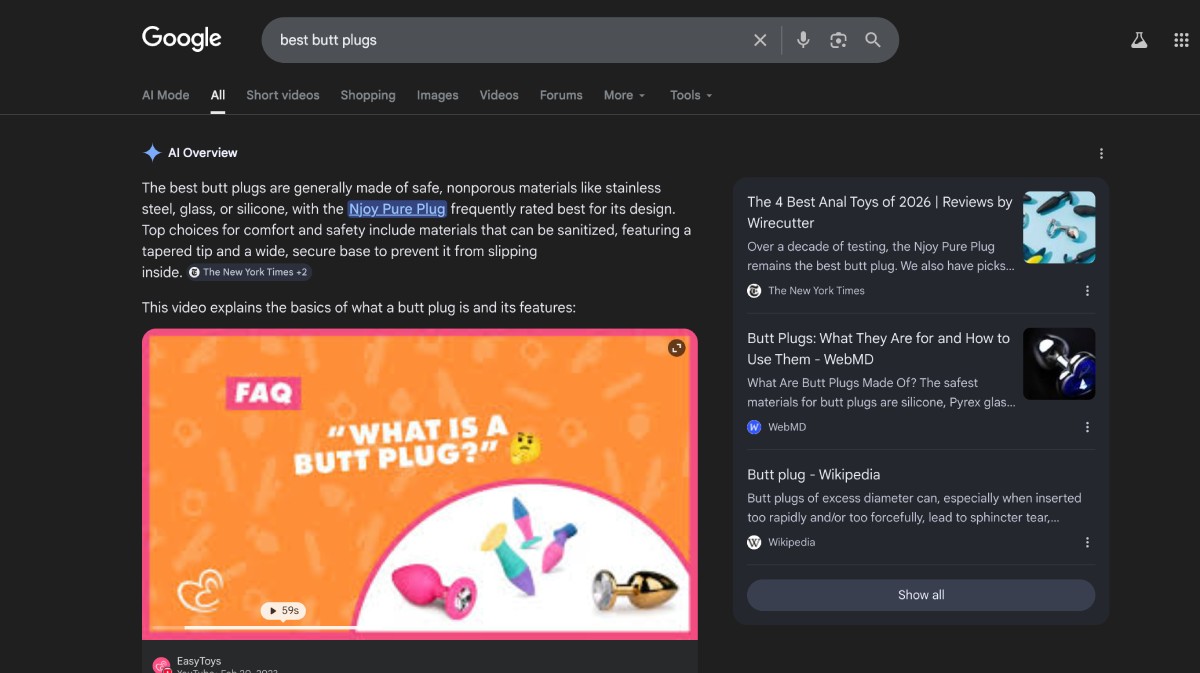Open the Forums tab
The image size is (1200, 673).
[x=561, y=95]
